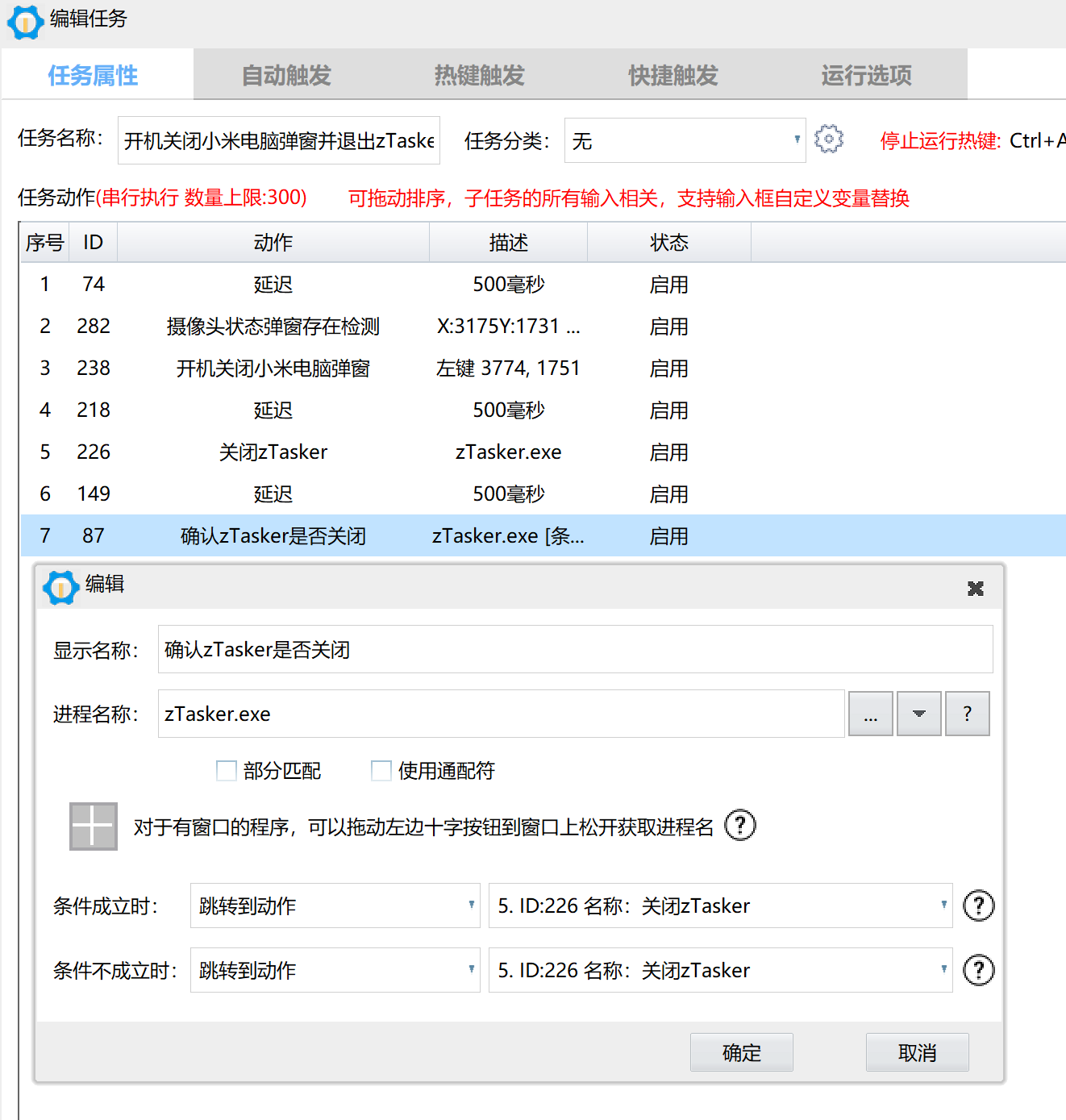Open target action dropdown showing 关闭zTasker

click(719, 906)
